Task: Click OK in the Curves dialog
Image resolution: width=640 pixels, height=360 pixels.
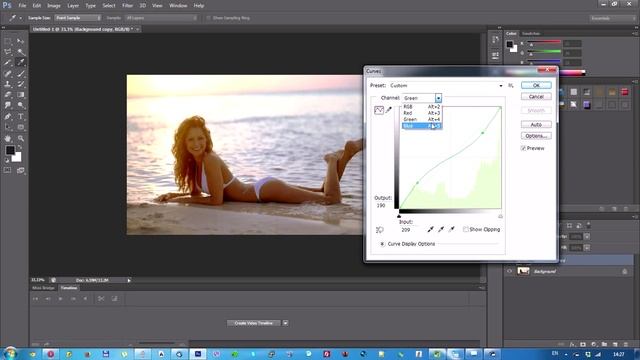Action: [x=536, y=85]
